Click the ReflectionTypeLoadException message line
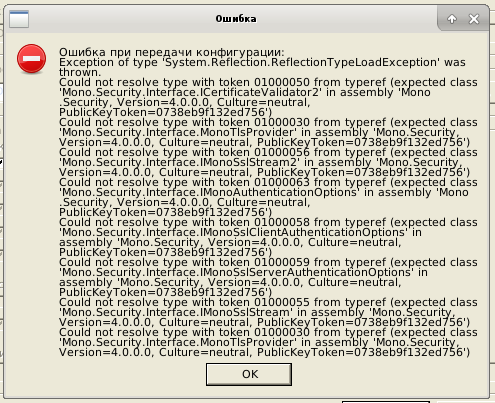 click(262, 62)
